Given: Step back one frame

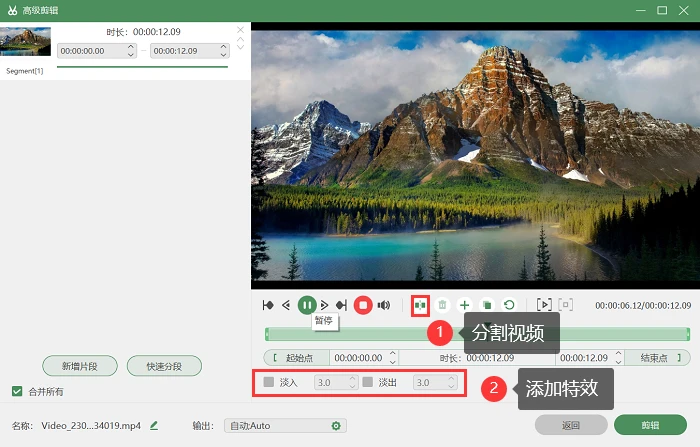Looking at the screenshot, I should pos(286,305).
